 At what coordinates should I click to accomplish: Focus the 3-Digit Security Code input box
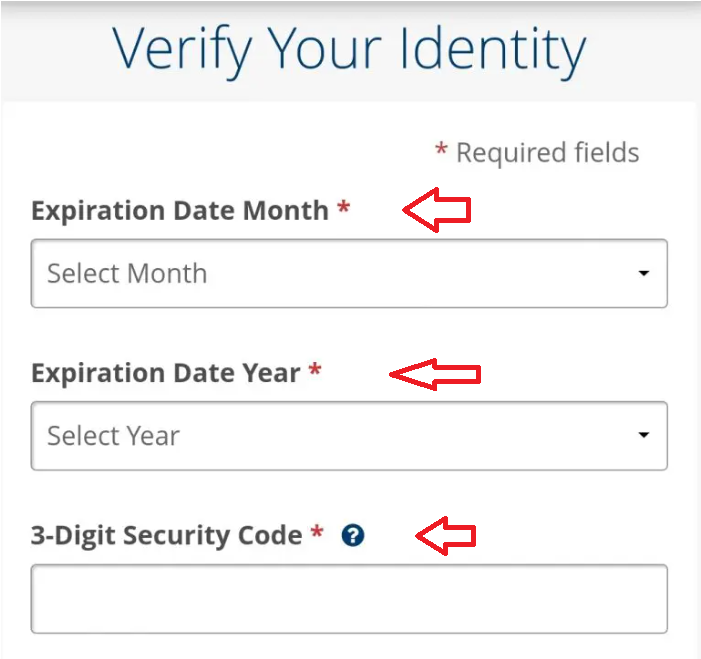[349, 598]
